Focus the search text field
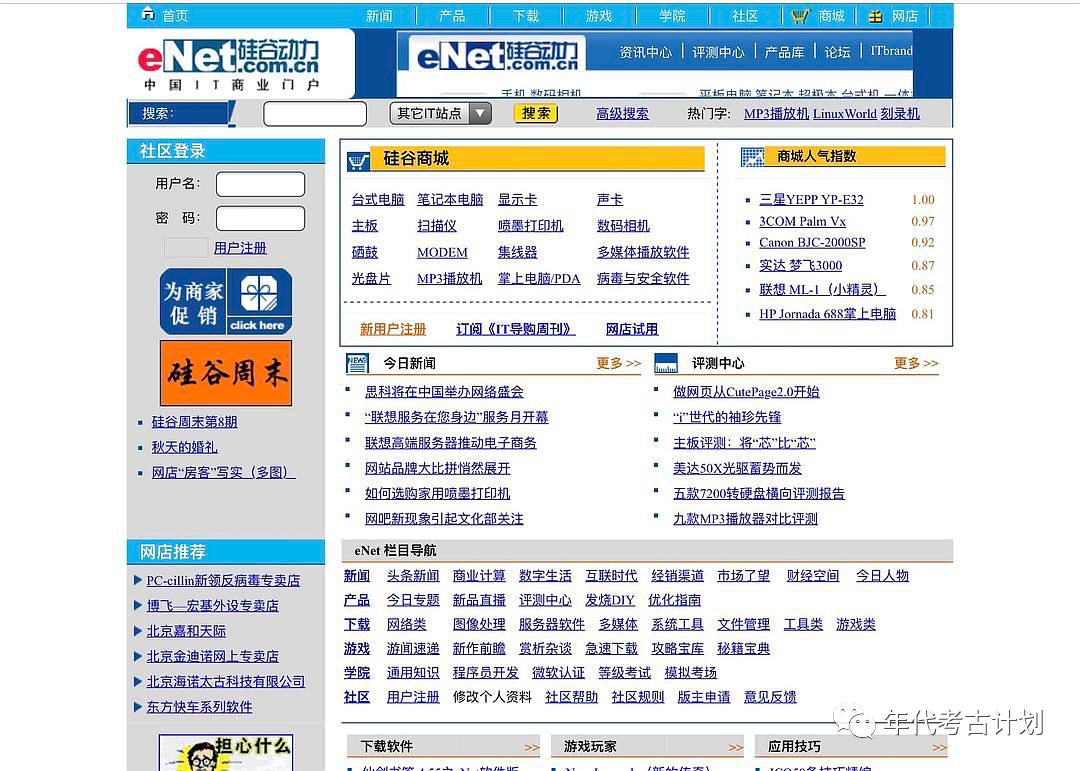The image size is (1080, 771). point(315,114)
